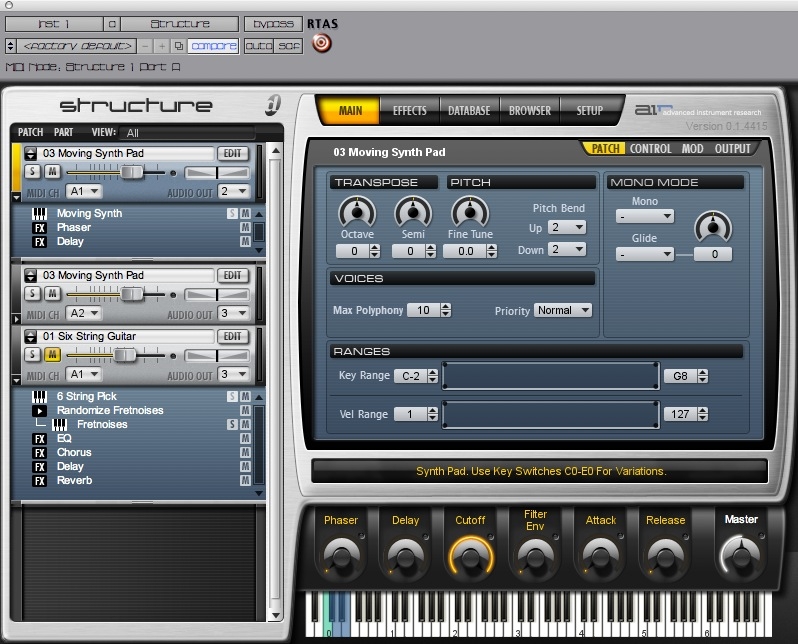Click the FX icon beside Reverb

[x=39, y=481]
